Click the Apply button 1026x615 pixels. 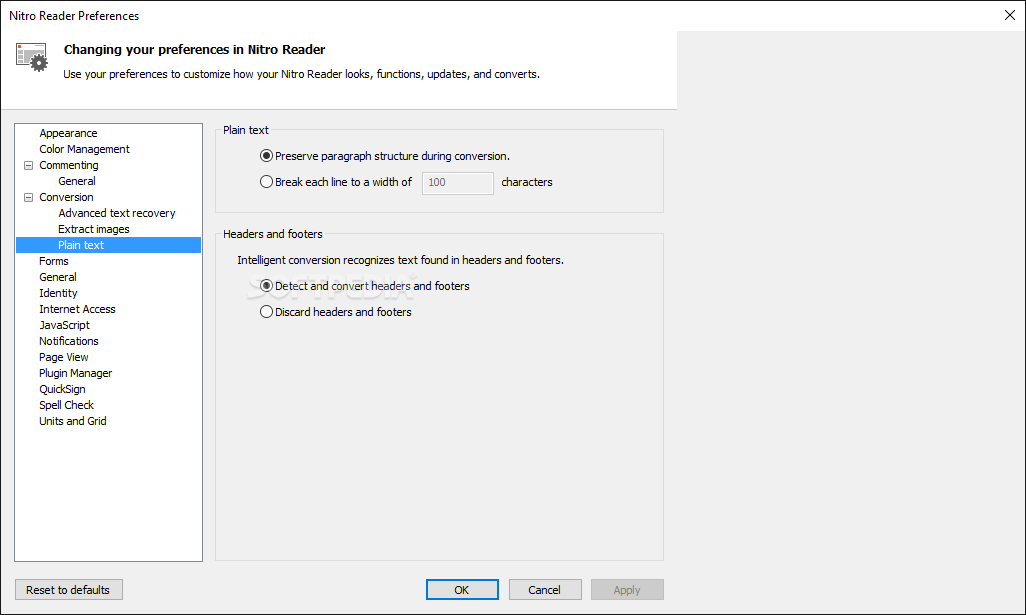[627, 590]
